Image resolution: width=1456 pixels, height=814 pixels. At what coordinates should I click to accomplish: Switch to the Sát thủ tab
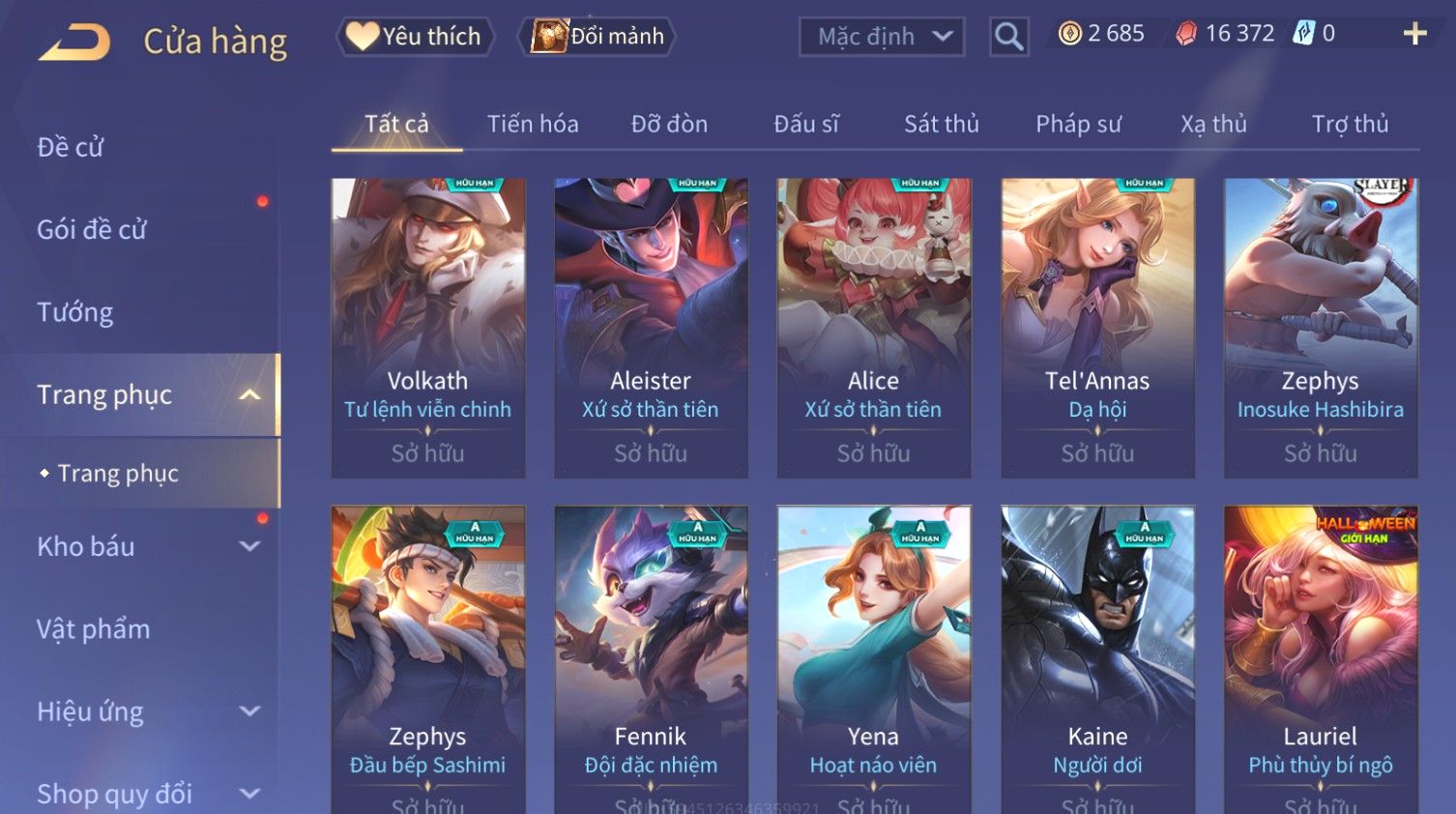click(941, 124)
